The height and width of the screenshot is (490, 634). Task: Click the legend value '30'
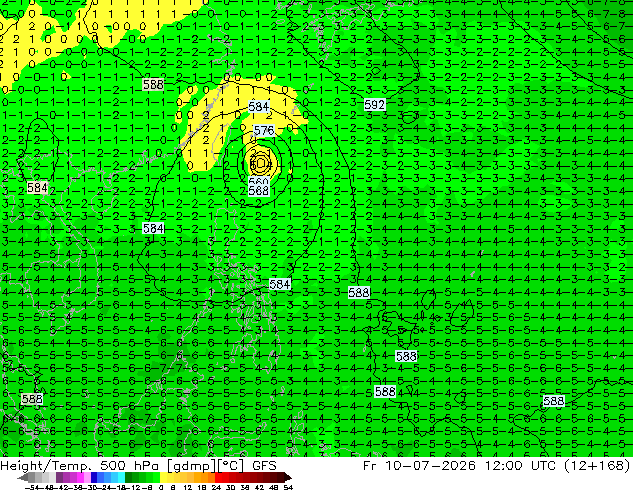pyautogui.click(x=230, y=487)
